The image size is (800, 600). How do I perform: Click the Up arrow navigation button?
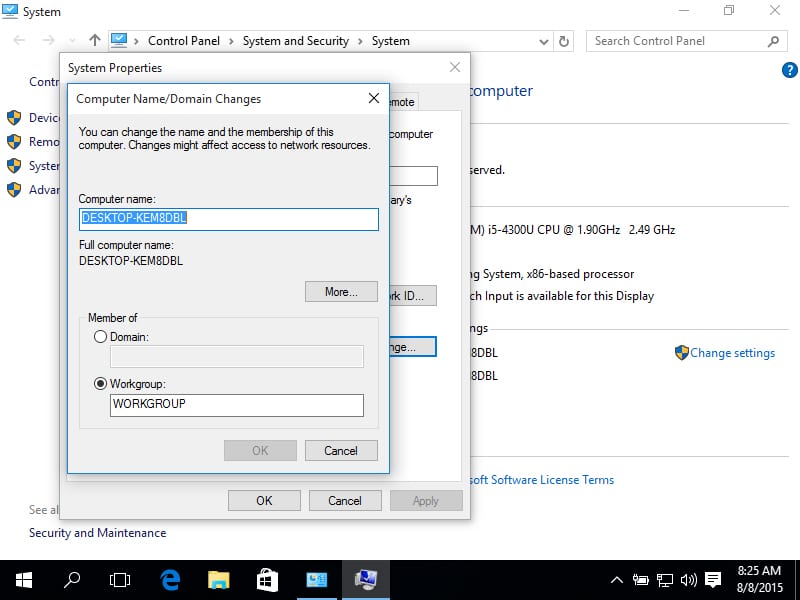(94, 40)
